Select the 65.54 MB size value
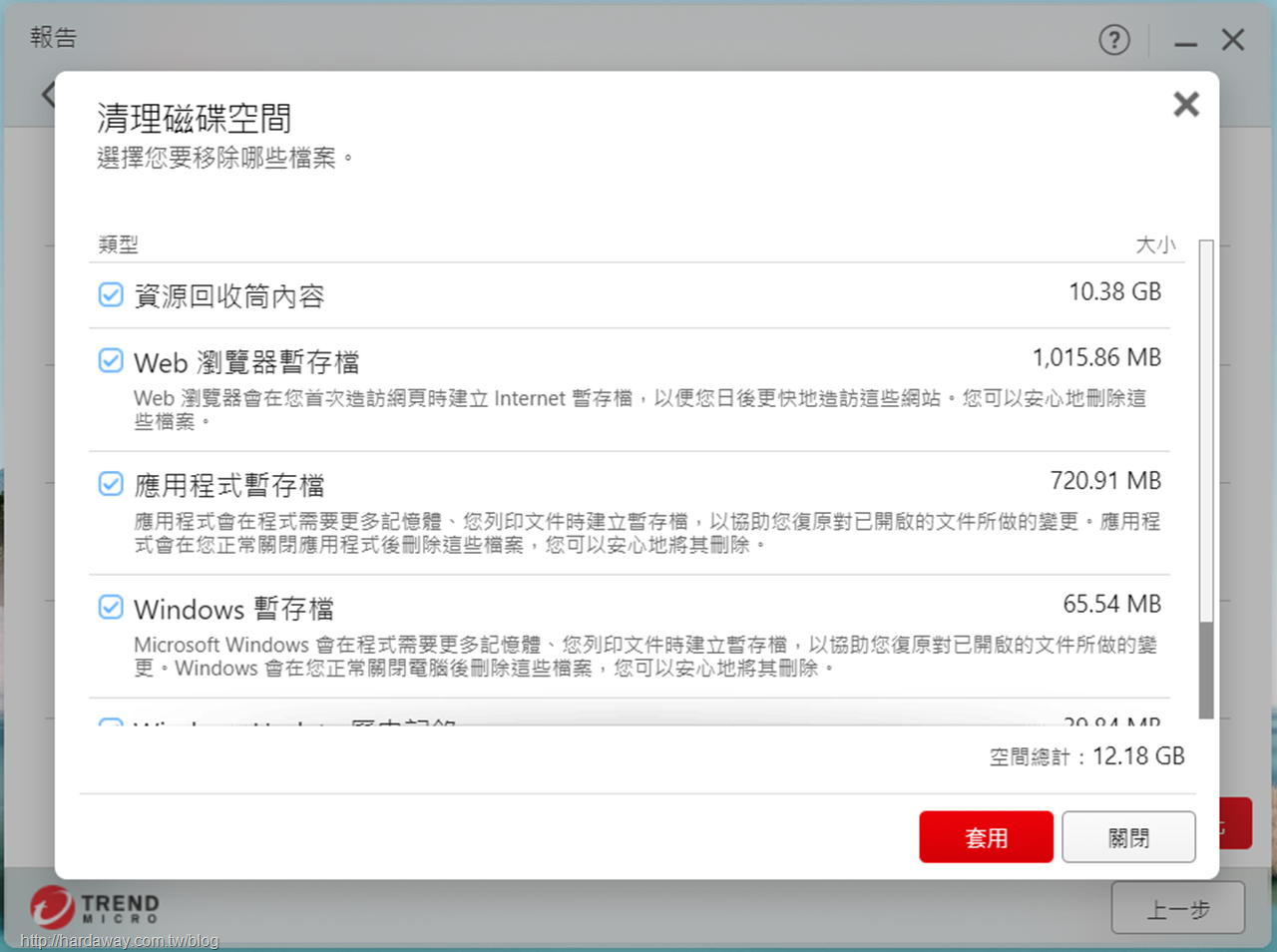The height and width of the screenshot is (952, 1277). [1111, 604]
